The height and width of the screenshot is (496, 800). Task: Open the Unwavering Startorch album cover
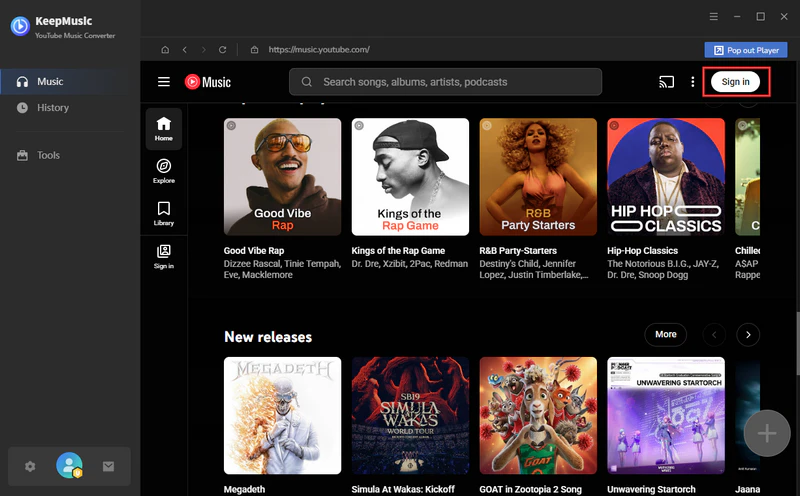(666, 415)
